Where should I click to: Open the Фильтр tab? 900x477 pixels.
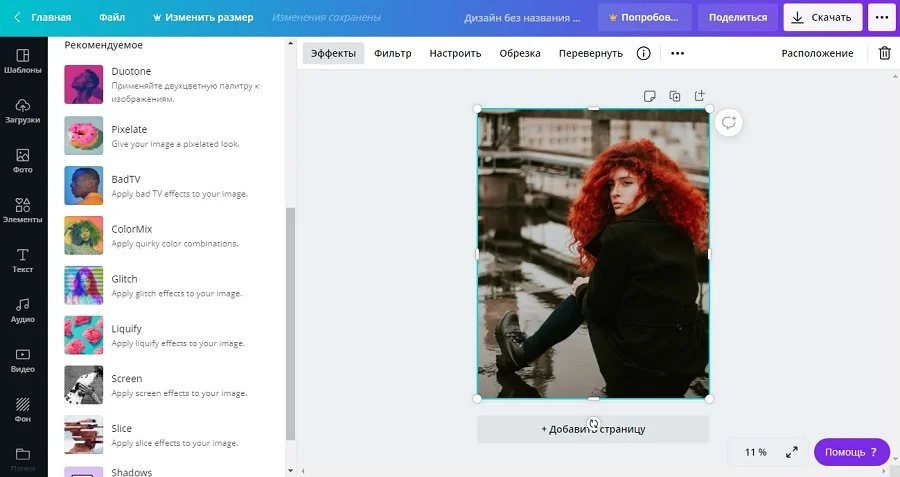[x=393, y=53]
